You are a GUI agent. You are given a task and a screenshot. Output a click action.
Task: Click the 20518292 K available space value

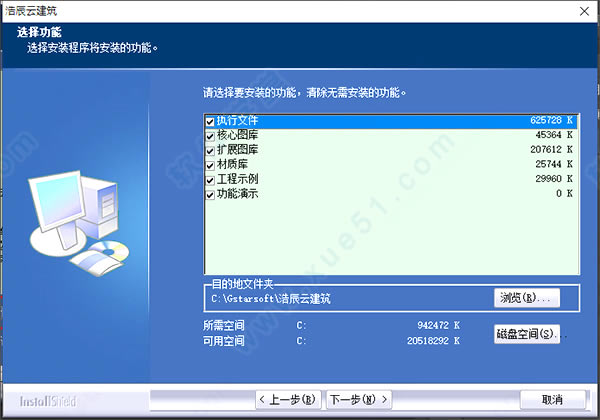point(434,340)
